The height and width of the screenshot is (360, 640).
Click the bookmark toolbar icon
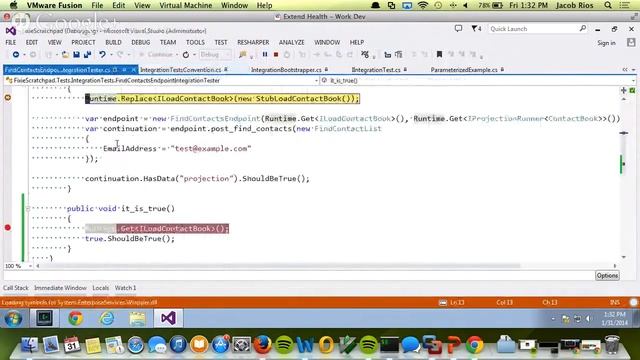click(x=439, y=54)
